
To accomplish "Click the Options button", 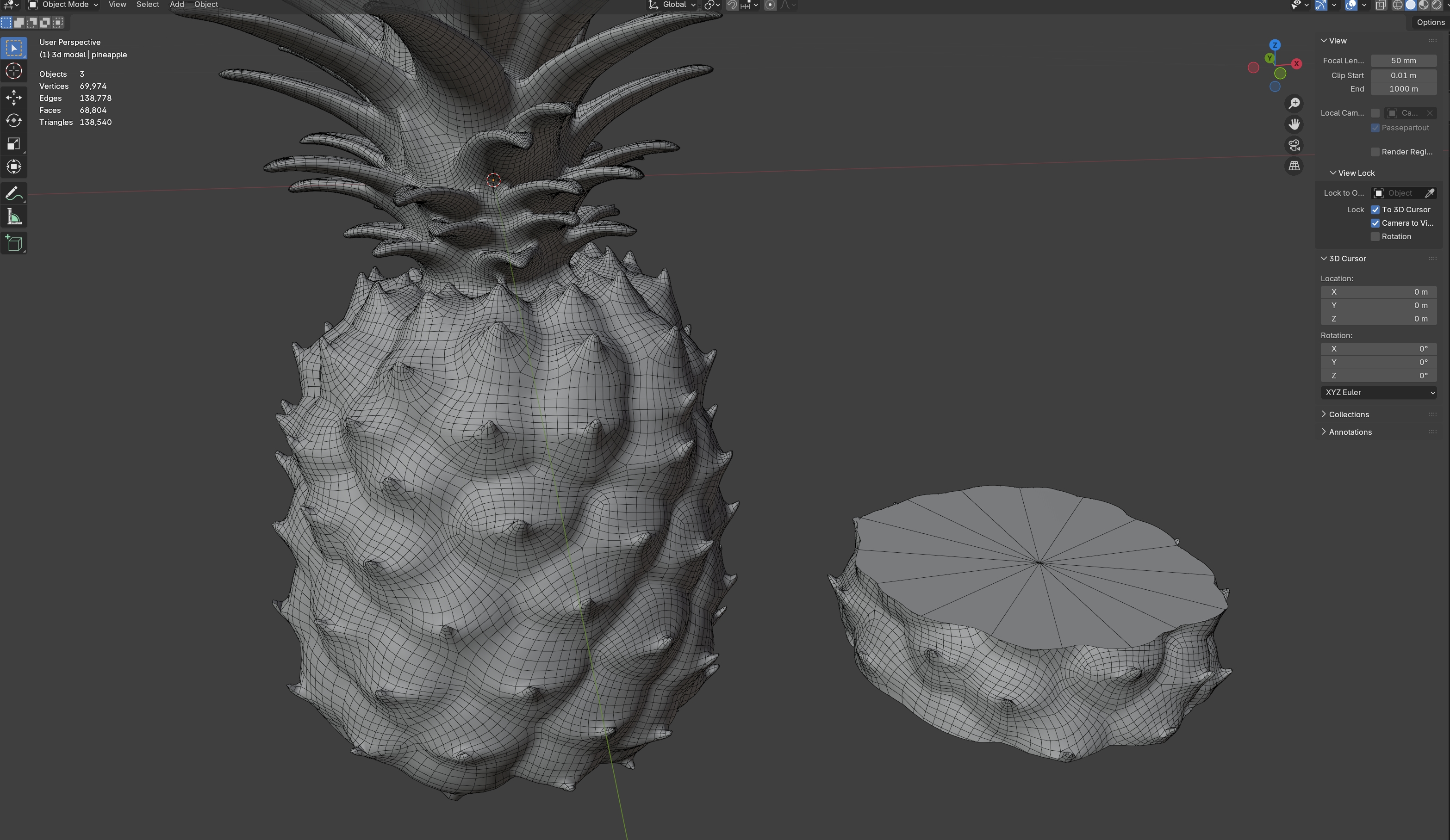I will (x=1430, y=22).
